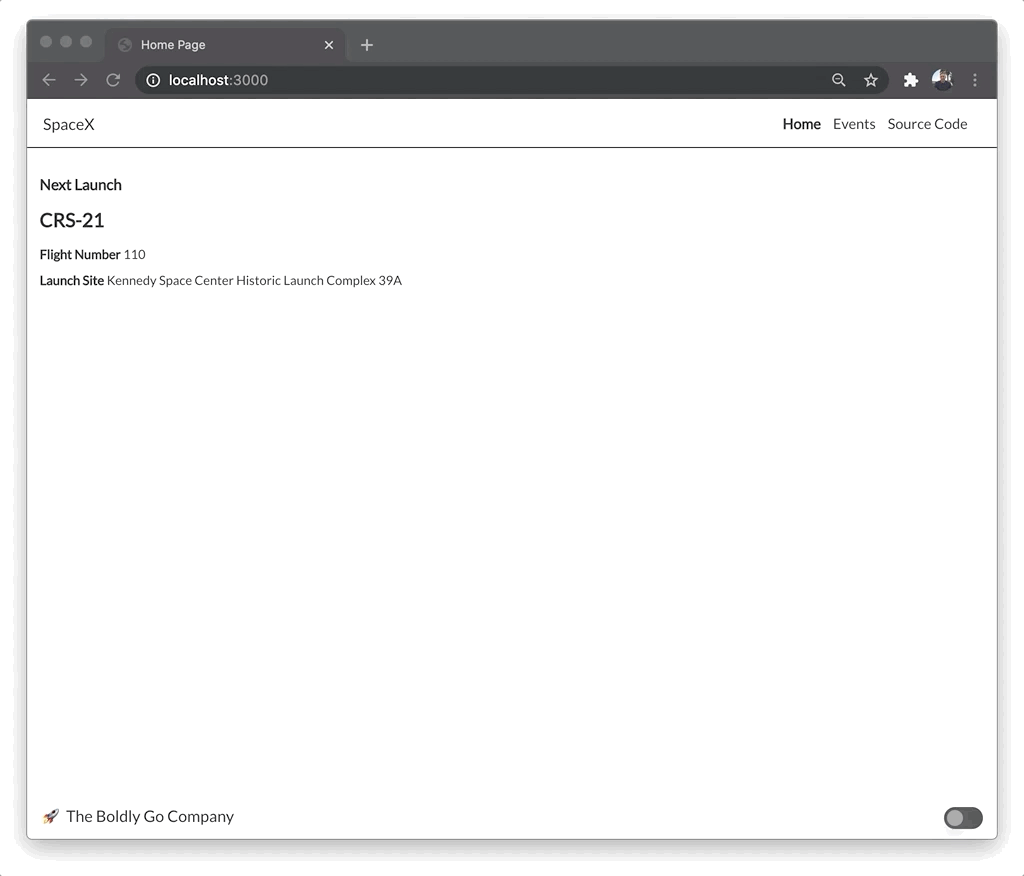This screenshot has height=876, width=1024.
Task: Open the Chrome three-dot menu
Action: [975, 80]
